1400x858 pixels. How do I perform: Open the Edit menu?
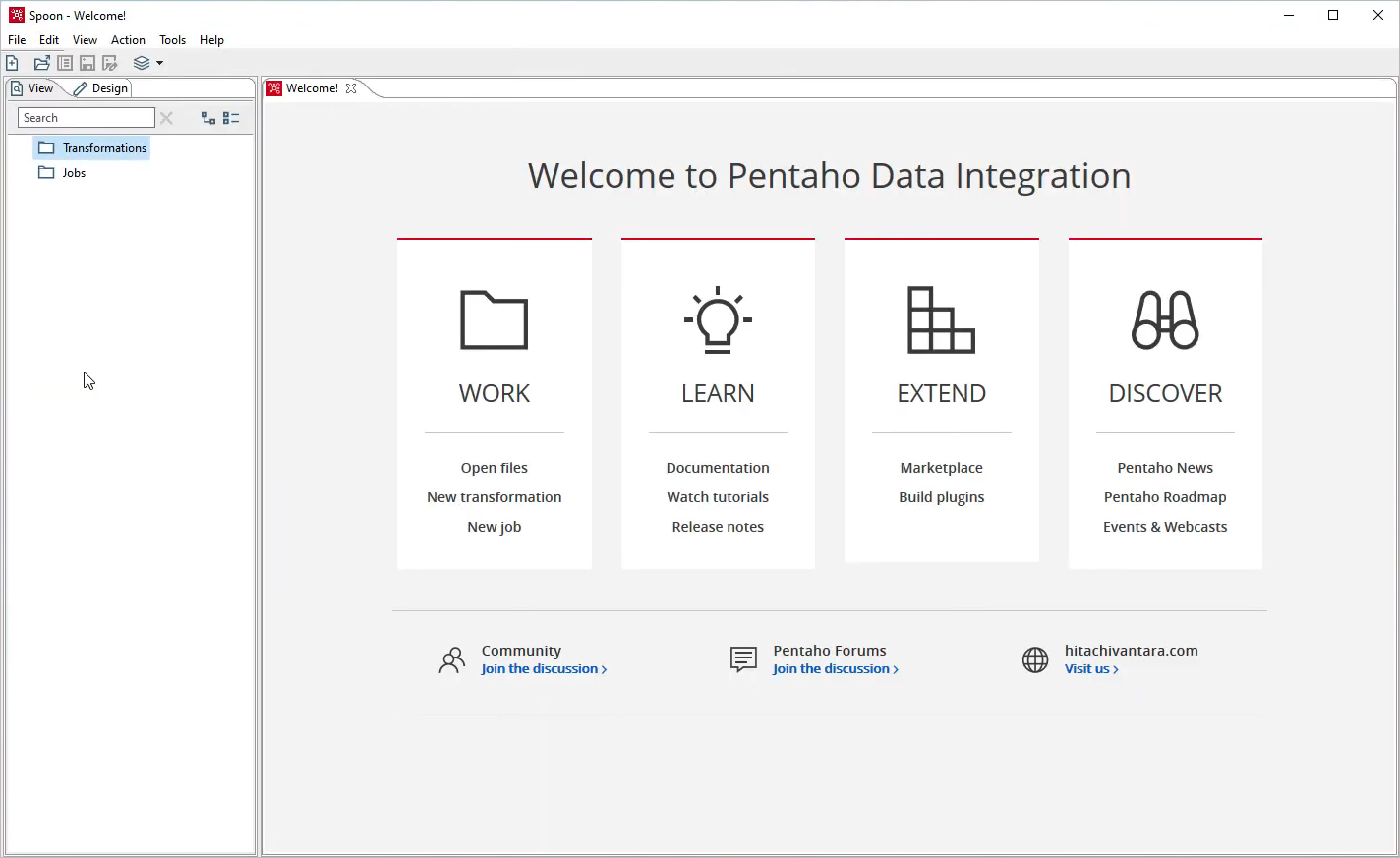pos(49,40)
